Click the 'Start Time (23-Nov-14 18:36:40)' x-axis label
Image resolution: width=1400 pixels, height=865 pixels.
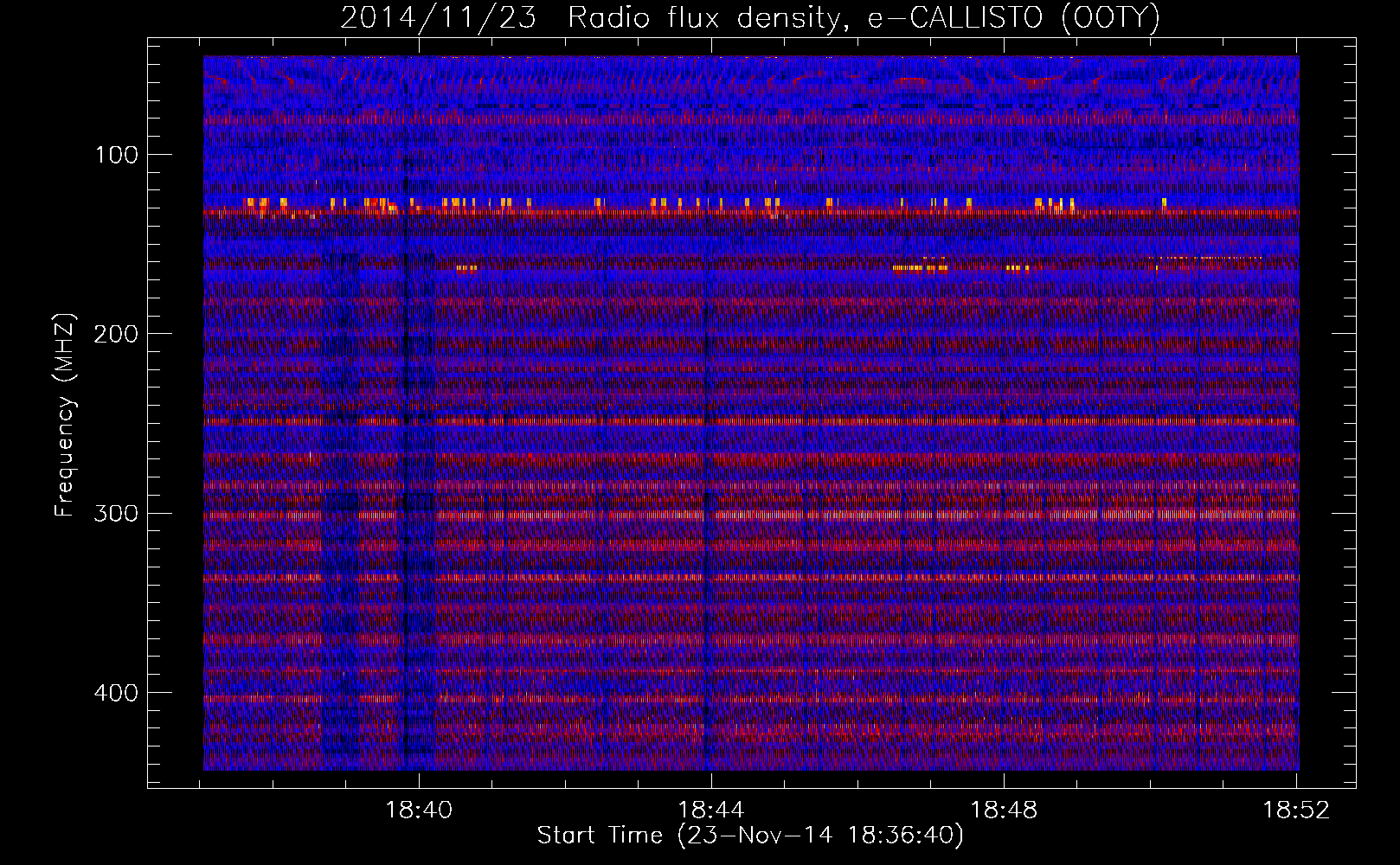[x=750, y=836]
